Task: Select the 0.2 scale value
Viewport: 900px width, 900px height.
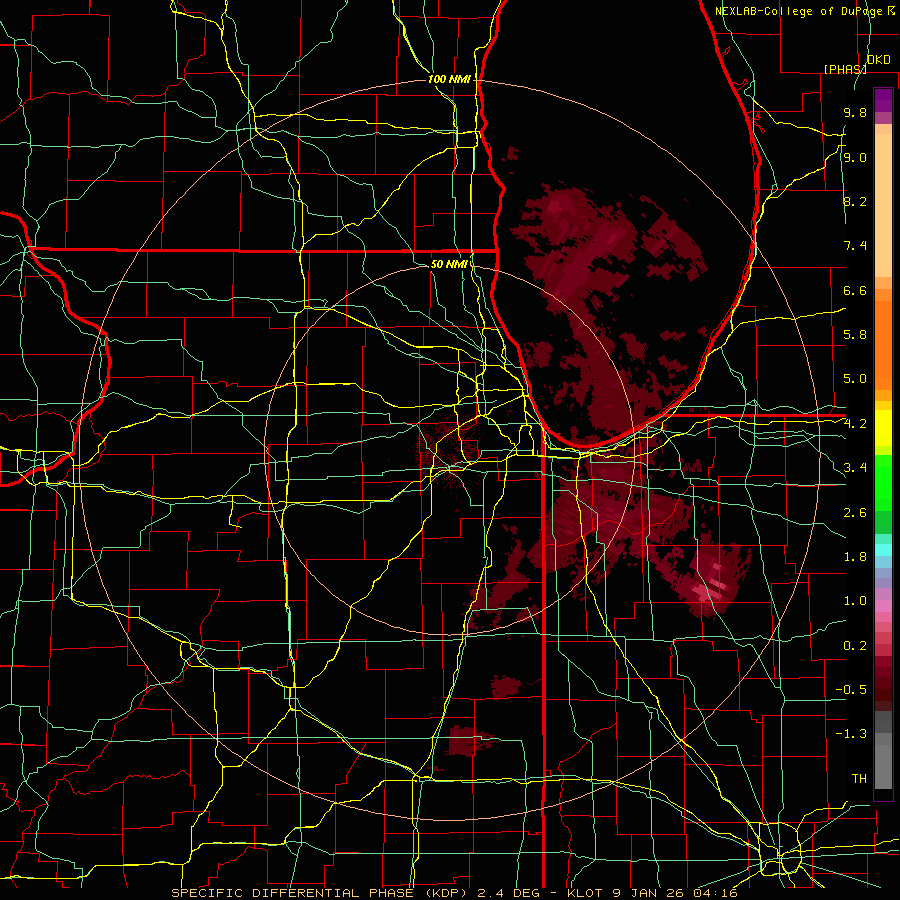Action: pos(855,646)
